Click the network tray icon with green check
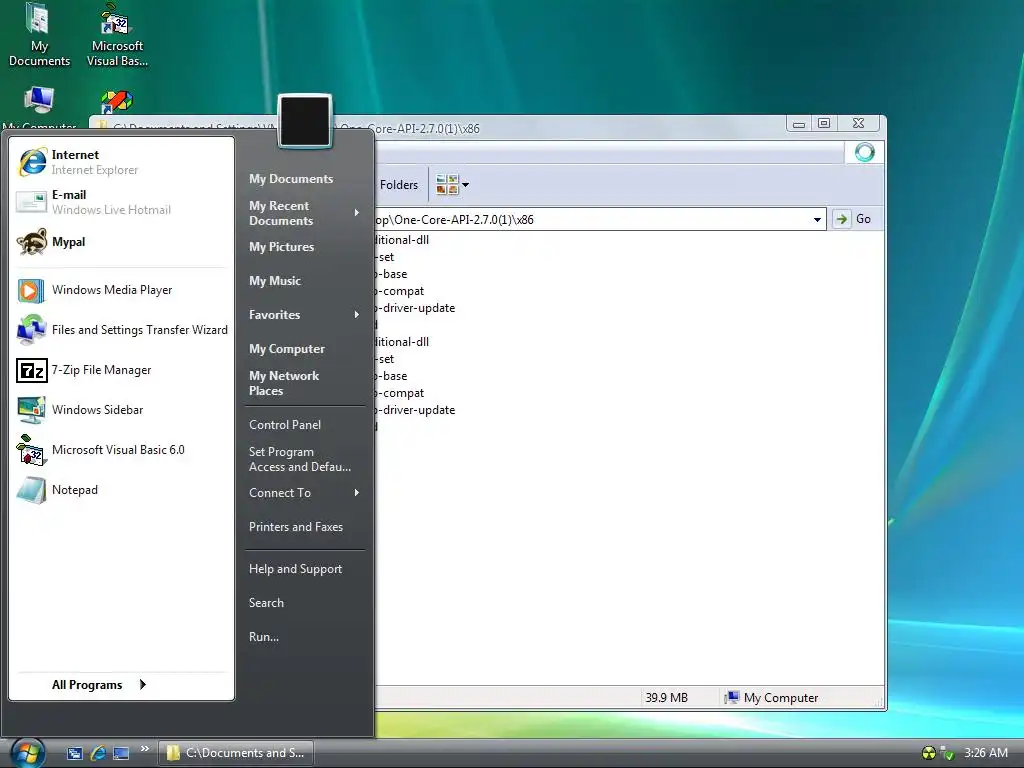The image size is (1024, 768). tap(946, 753)
